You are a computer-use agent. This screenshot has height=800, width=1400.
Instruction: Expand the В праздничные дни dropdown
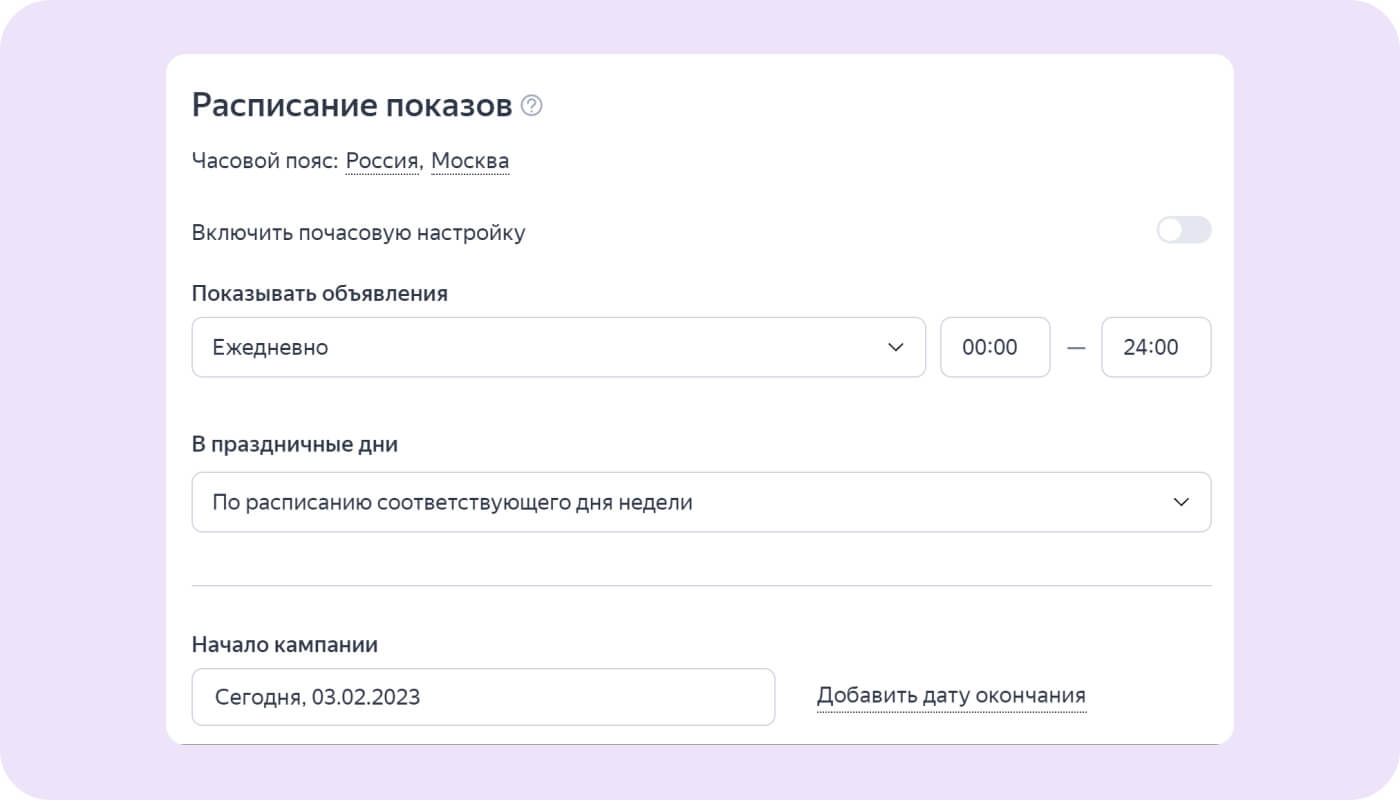point(701,502)
